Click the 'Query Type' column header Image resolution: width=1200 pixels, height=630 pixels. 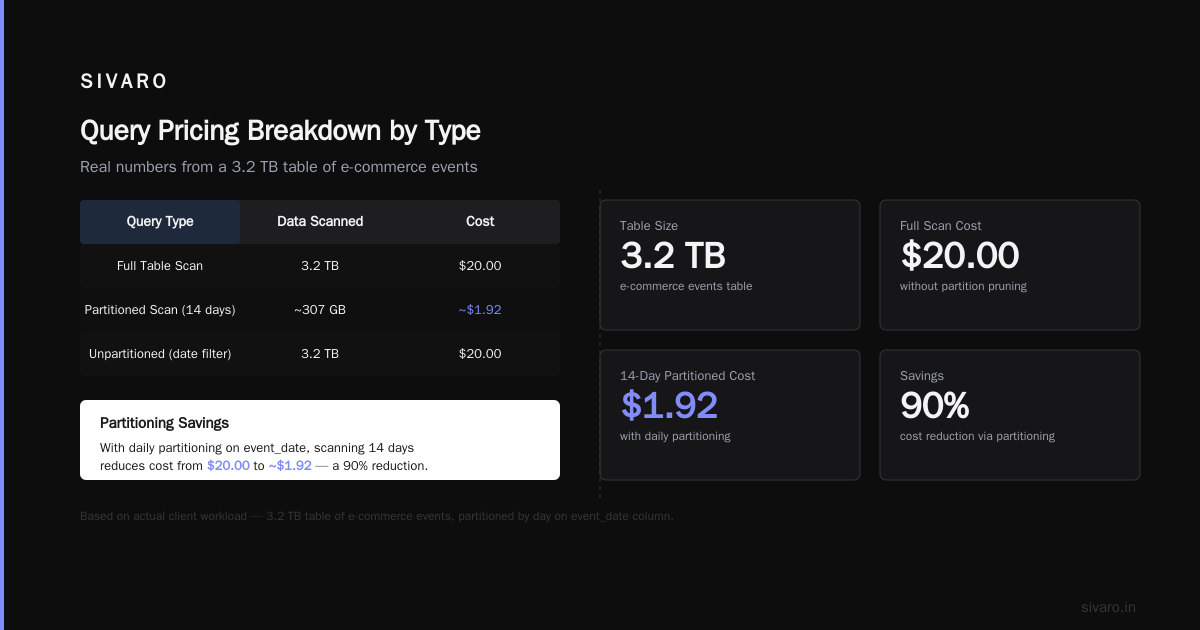pyautogui.click(x=160, y=221)
